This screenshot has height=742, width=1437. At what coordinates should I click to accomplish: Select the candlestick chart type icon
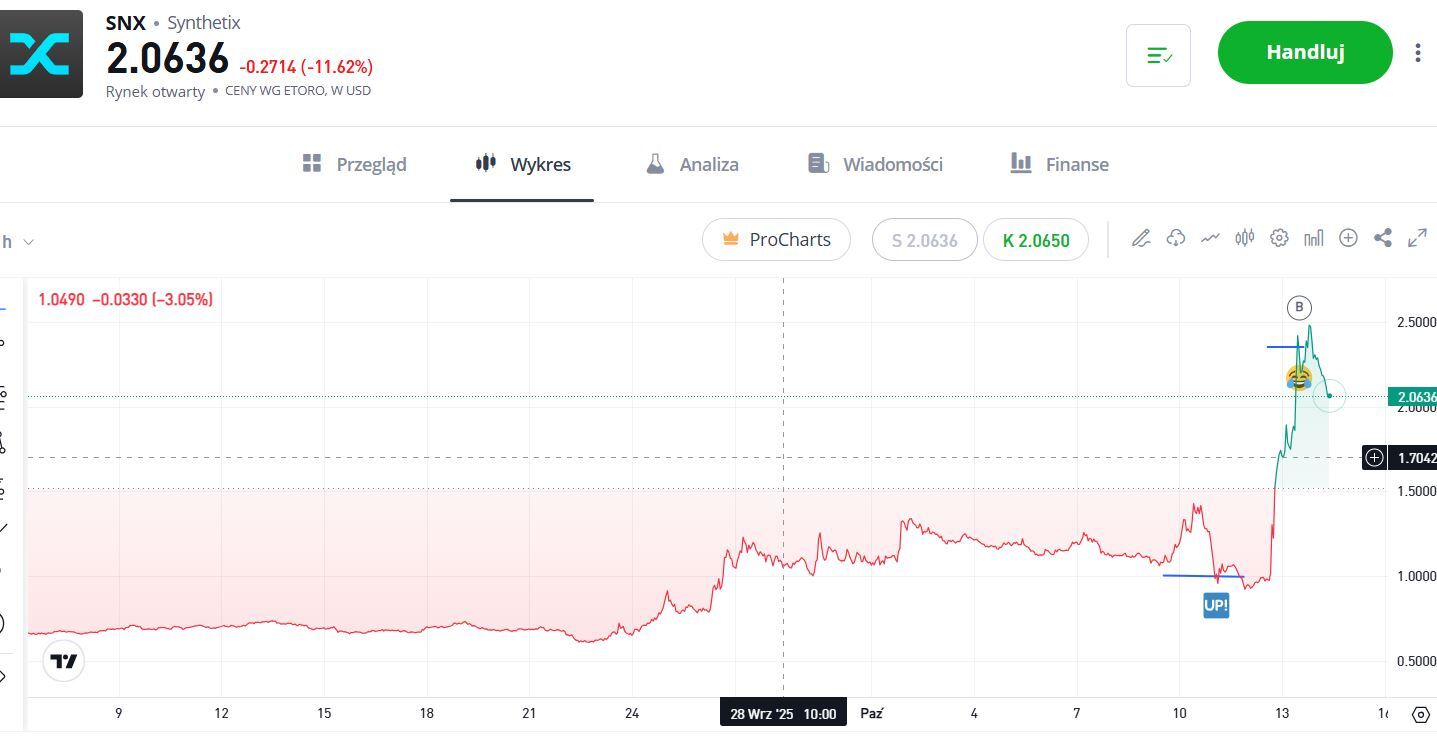(x=1244, y=238)
